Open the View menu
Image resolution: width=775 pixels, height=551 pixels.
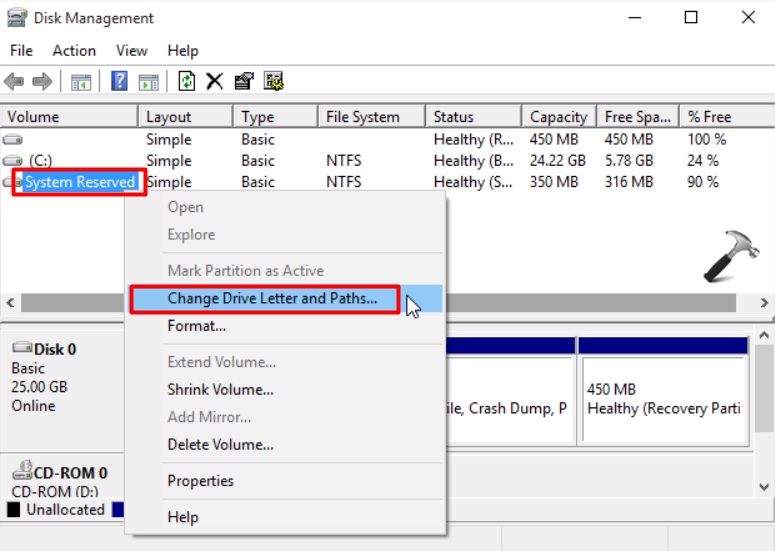[131, 50]
